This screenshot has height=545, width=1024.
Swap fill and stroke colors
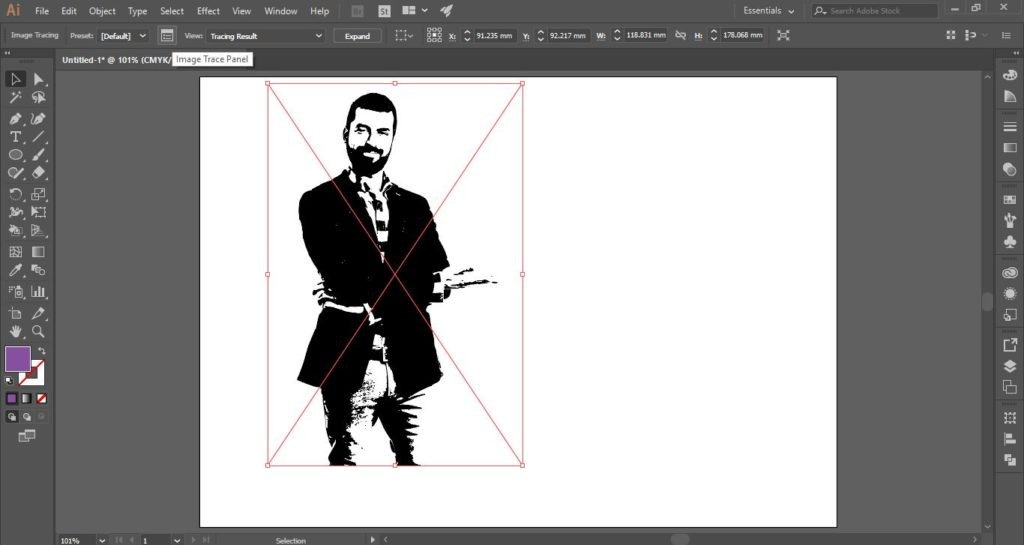coord(42,351)
